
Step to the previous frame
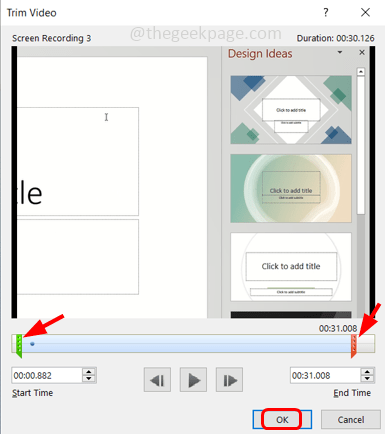click(157, 380)
